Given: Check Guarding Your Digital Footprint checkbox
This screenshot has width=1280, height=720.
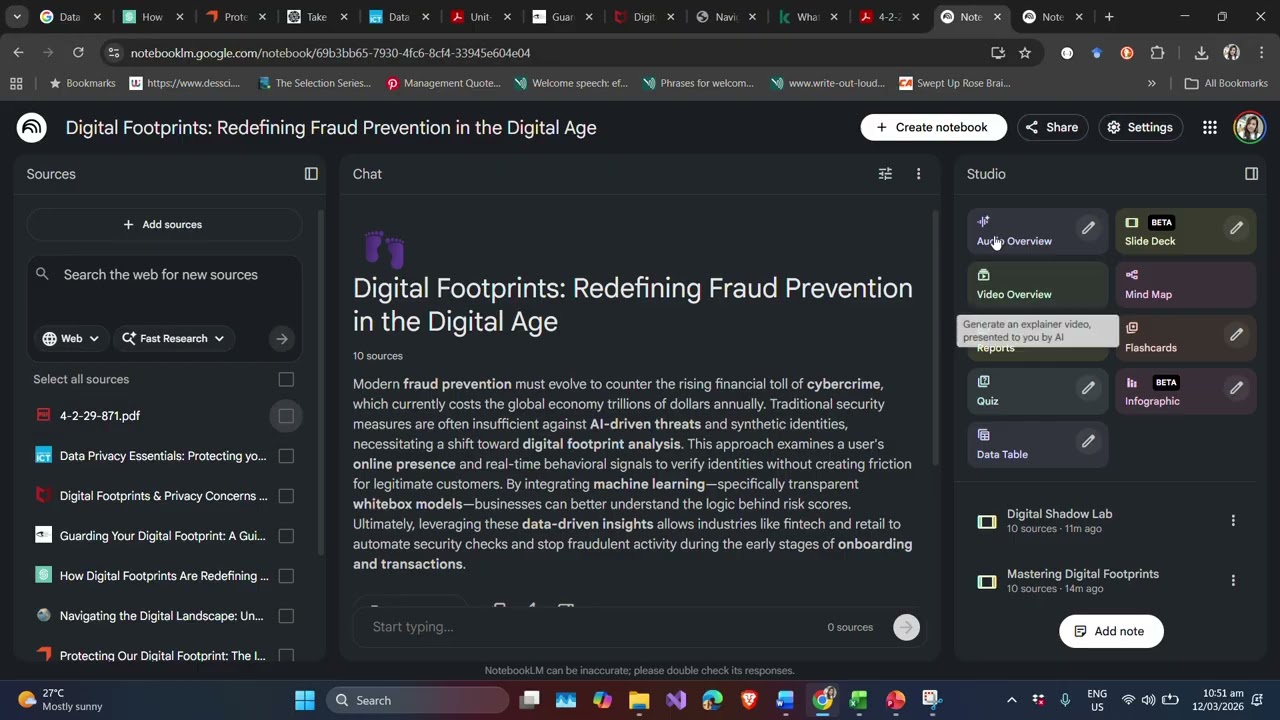Looking at the screenshot, I should pyautogui.click(x=286, y=536).
